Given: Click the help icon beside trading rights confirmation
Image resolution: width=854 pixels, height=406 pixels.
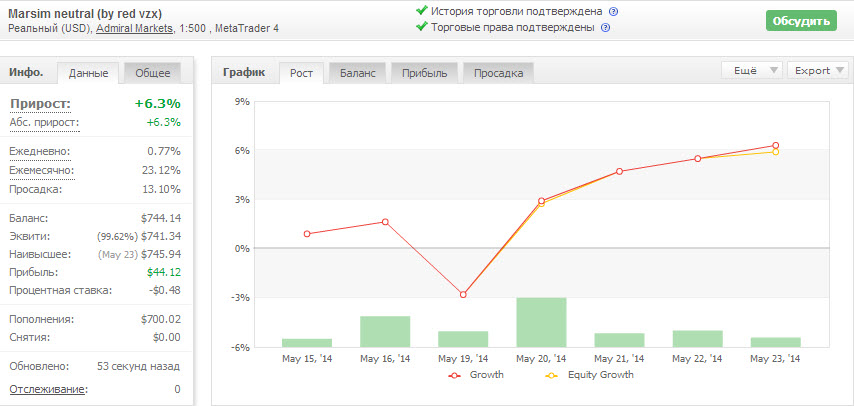Looking at the screenshot, I should click(x=605, y=28).
